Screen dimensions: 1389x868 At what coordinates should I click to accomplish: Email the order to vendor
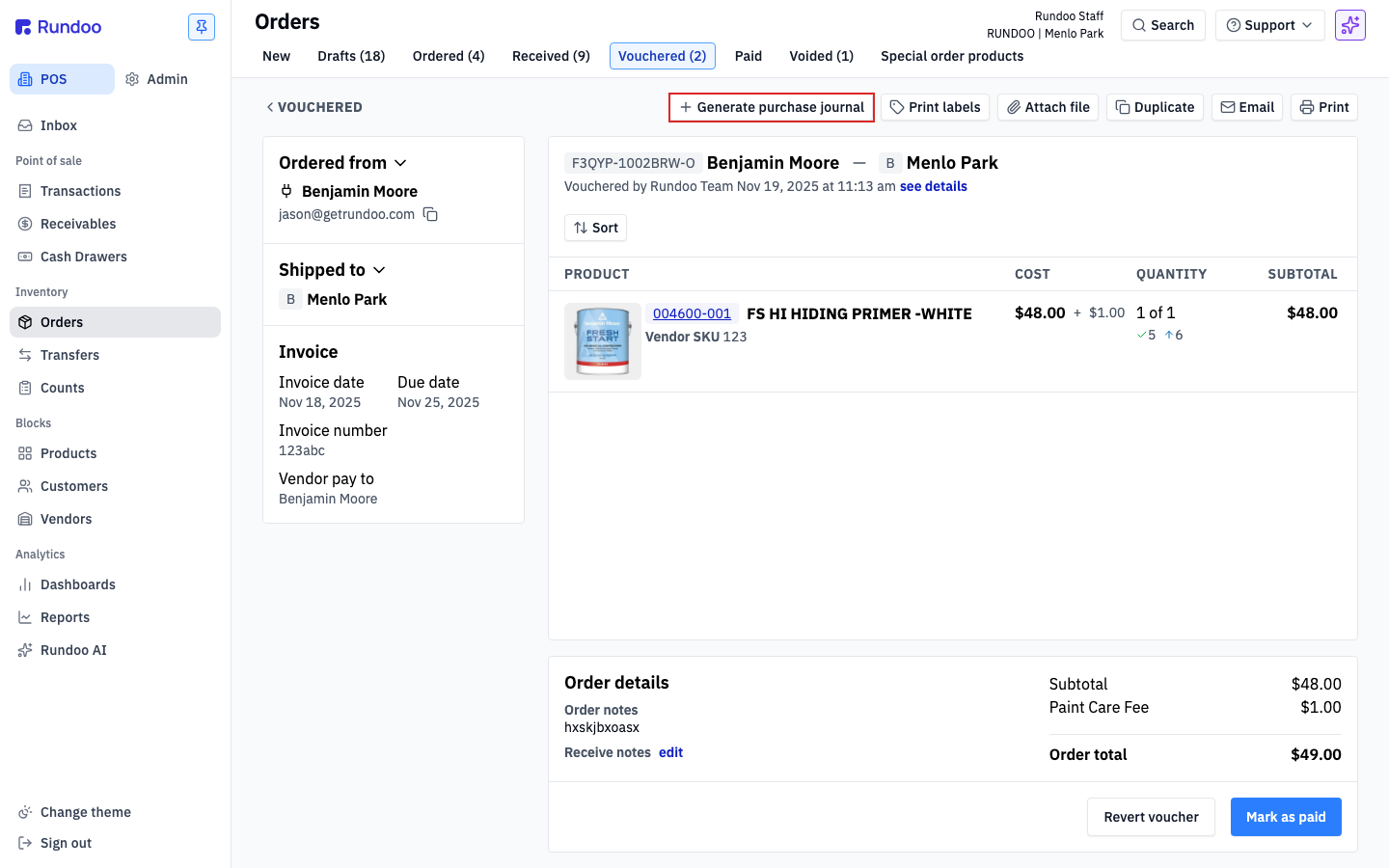pos(1247,107)
